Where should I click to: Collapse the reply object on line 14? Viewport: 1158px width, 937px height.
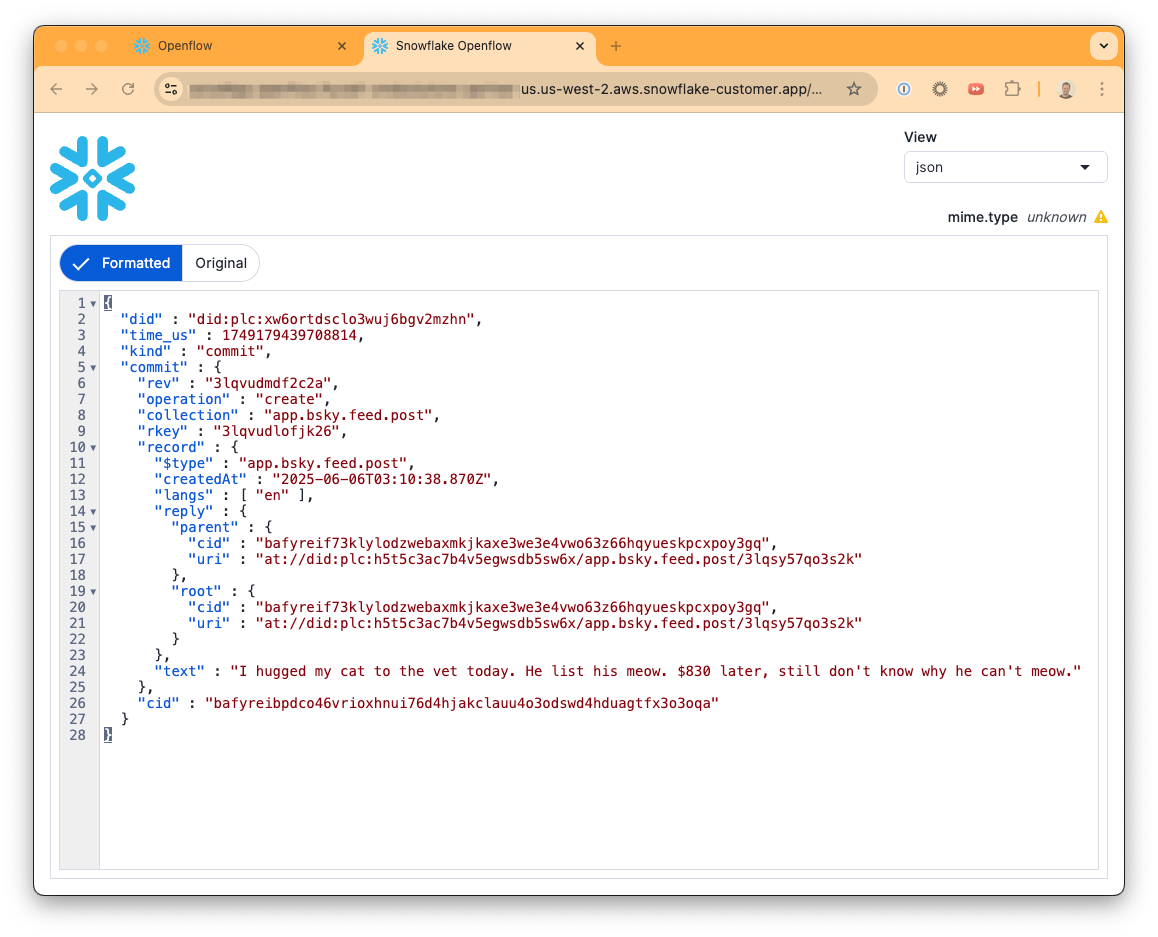click(x=93, y=512)
